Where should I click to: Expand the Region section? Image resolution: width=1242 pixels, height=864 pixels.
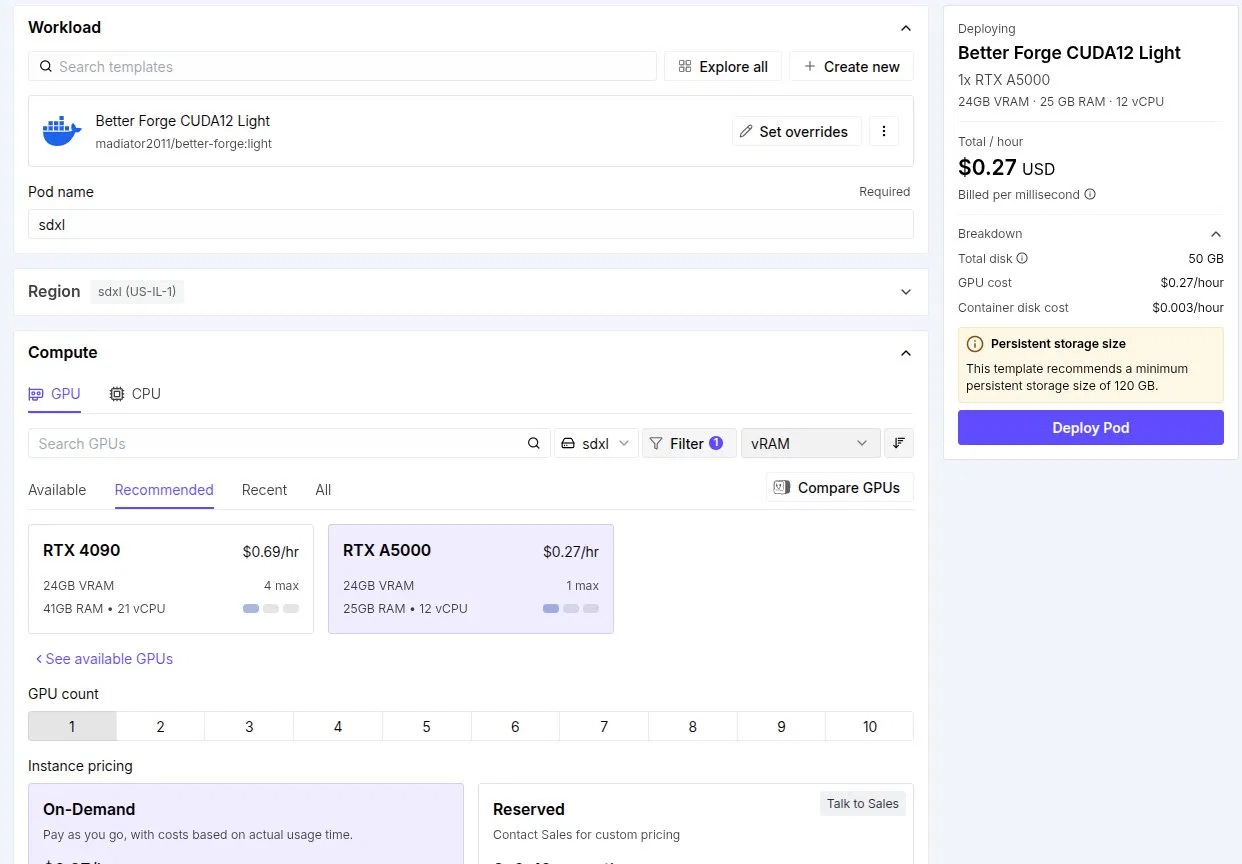(906, 292)
